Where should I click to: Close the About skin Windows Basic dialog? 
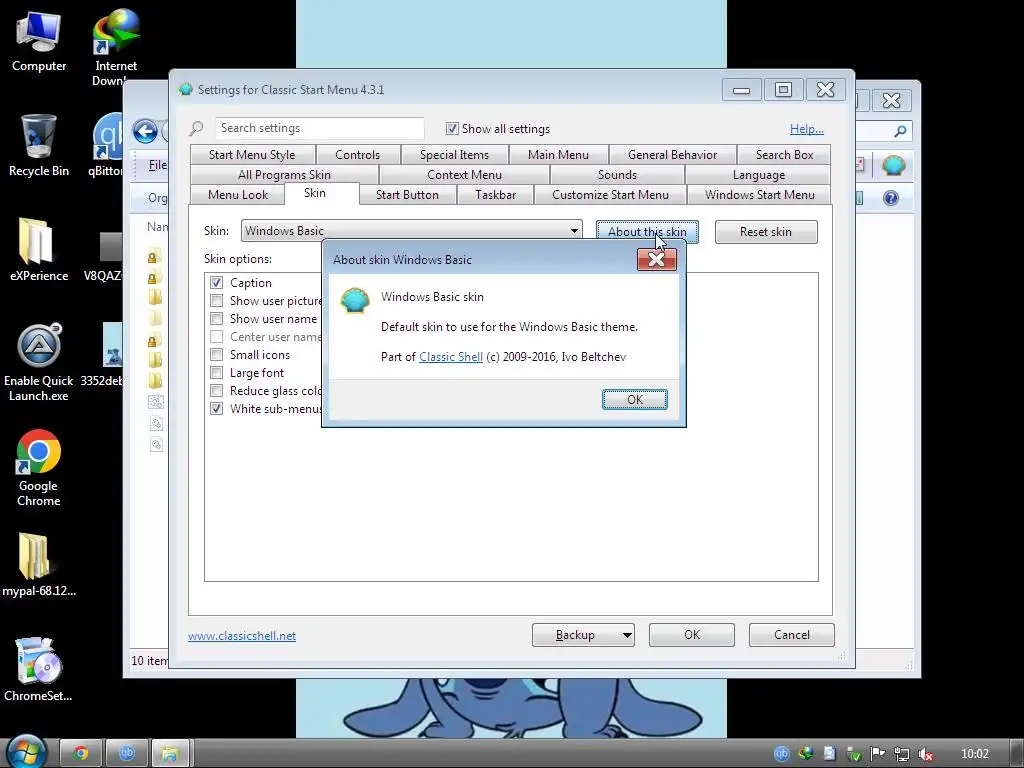[x=656, y=259]
